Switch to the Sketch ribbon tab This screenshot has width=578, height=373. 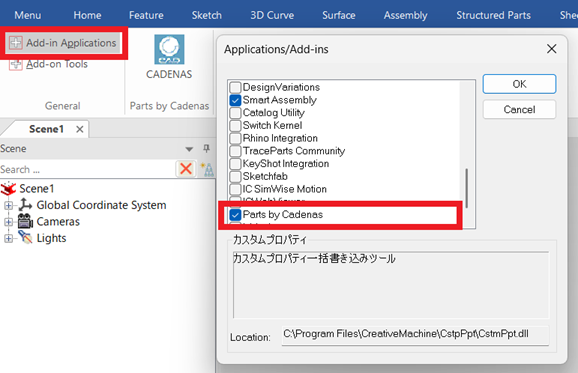(207, 15)
